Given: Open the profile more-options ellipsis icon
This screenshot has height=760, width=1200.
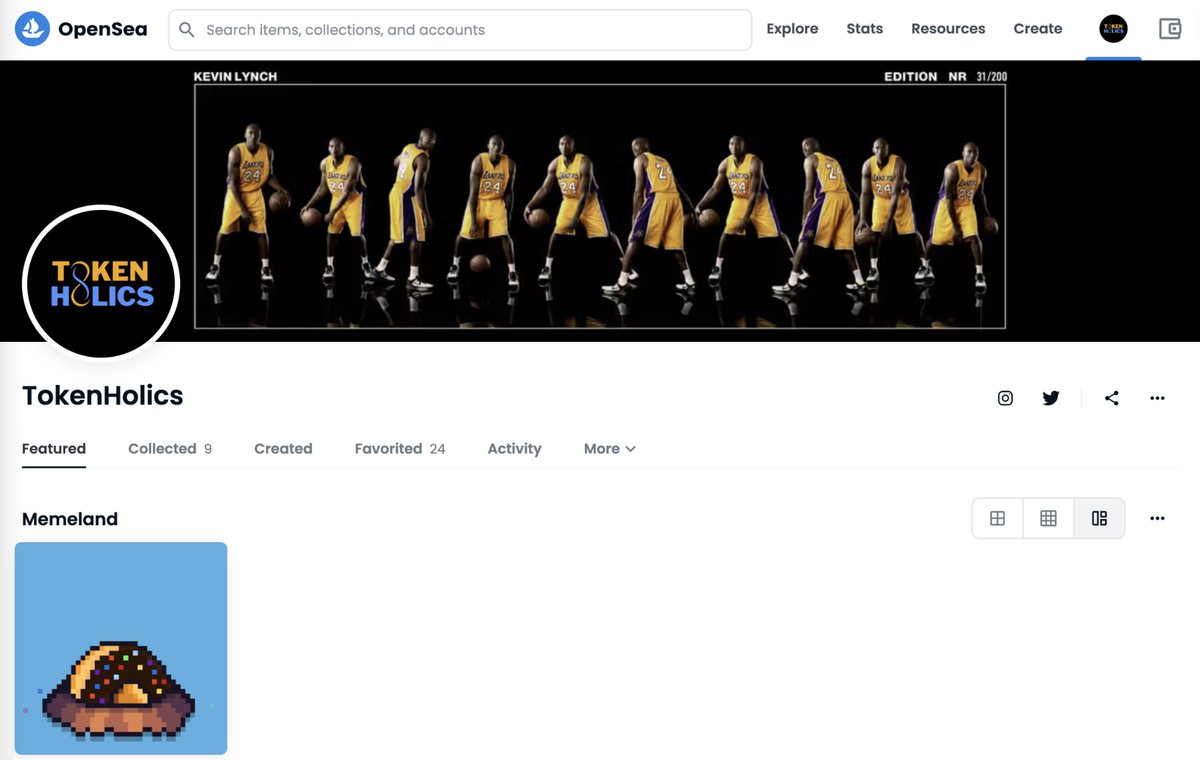Looking at the screenshot, I should (x=1157, y=397).
